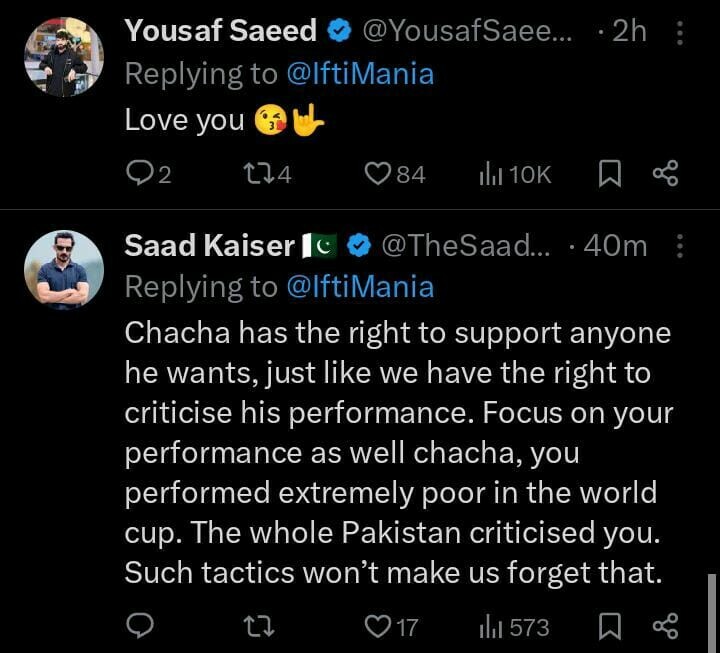Like Saad Kaiser's tweet with 17 likes
720x653 pixels.
tap(377, 627)
